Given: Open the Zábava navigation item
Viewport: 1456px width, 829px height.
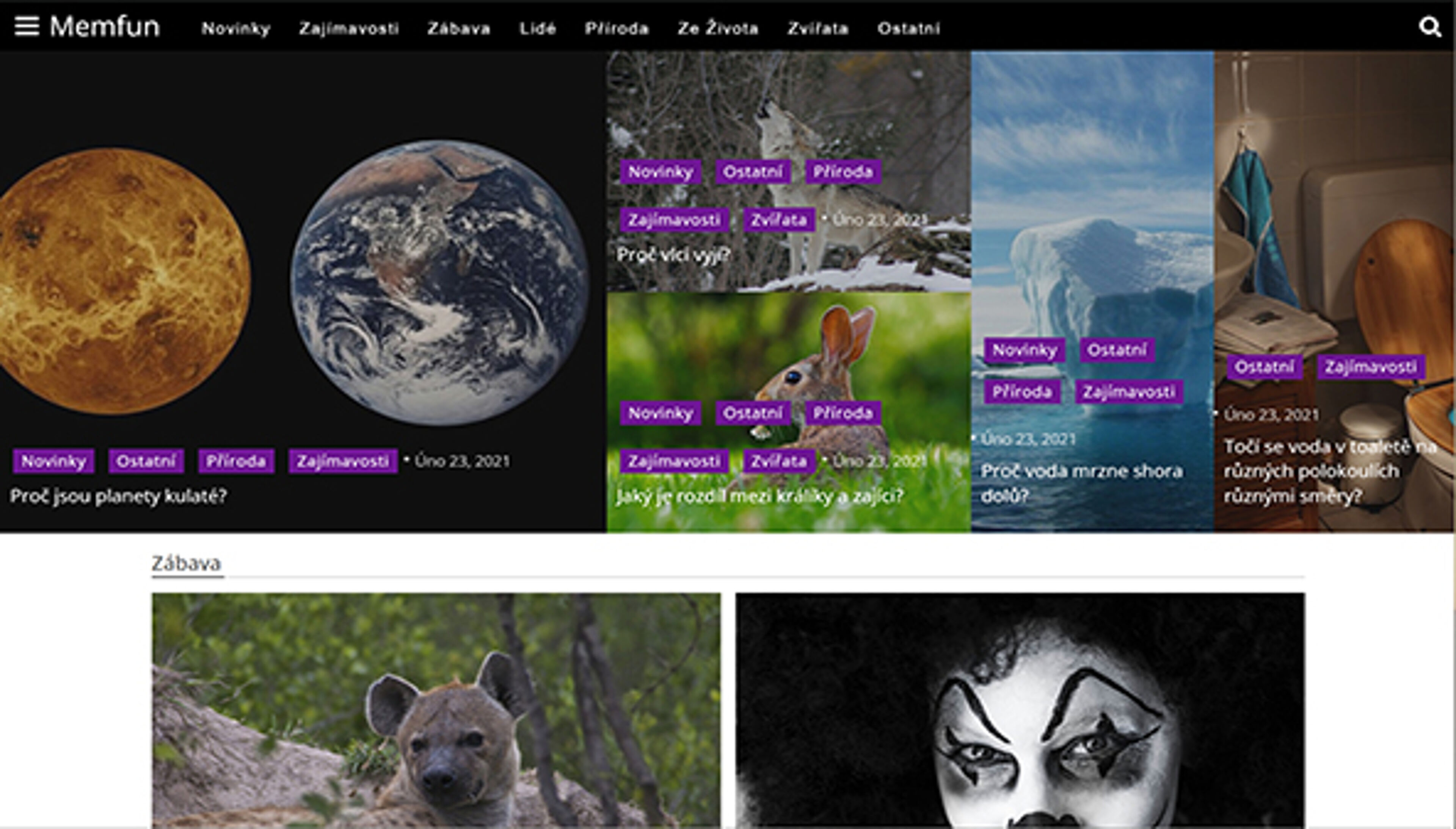Looking at the screenshot, I should (459, 28).
